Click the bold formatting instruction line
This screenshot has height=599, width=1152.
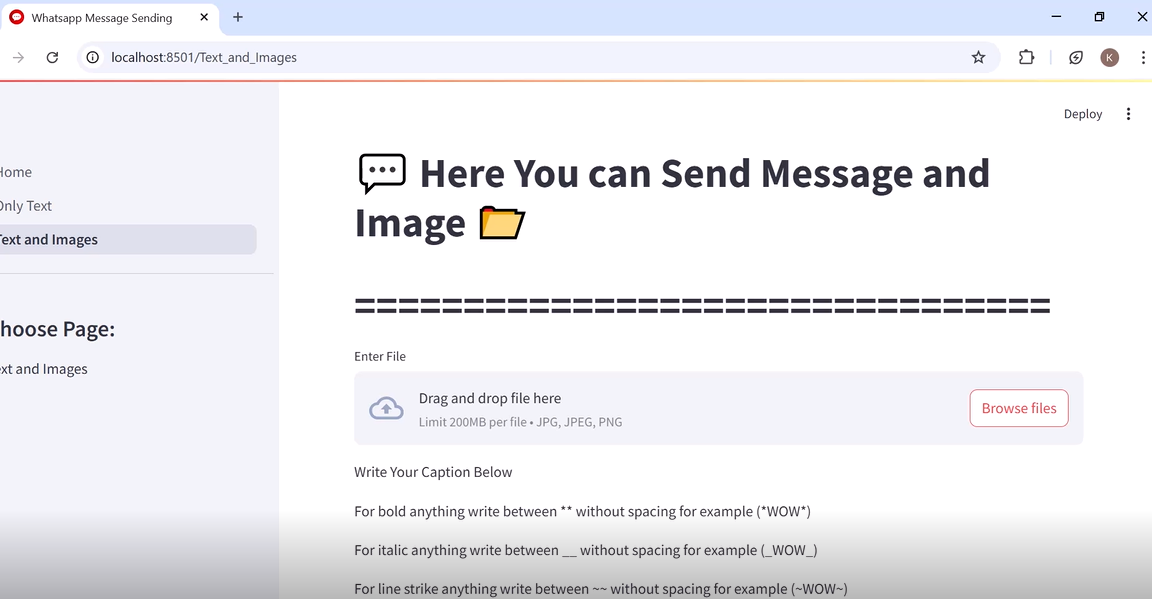(582, 512)
